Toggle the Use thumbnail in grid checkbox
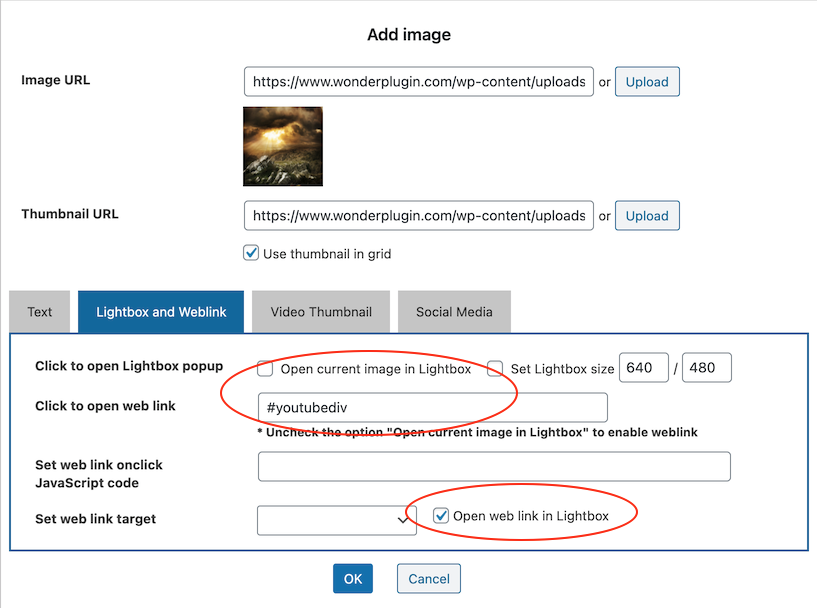817x608 pixels. coord(252,254)
